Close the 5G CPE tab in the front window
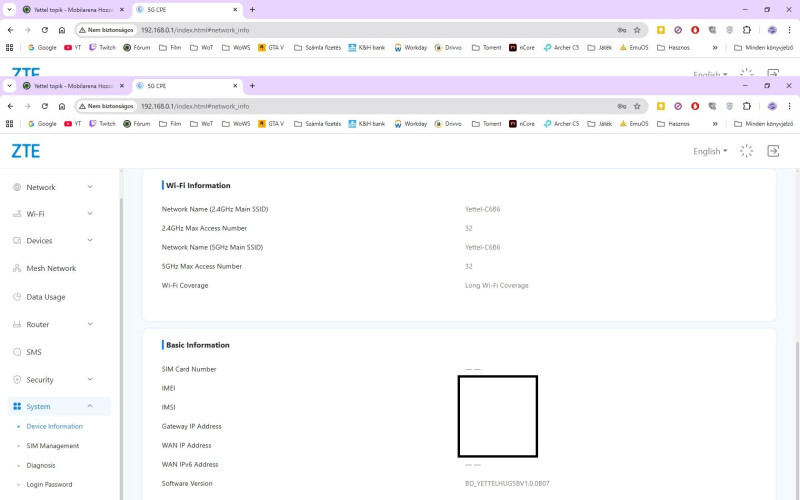This screenshot has width=800, height=500. pos(235,86)
